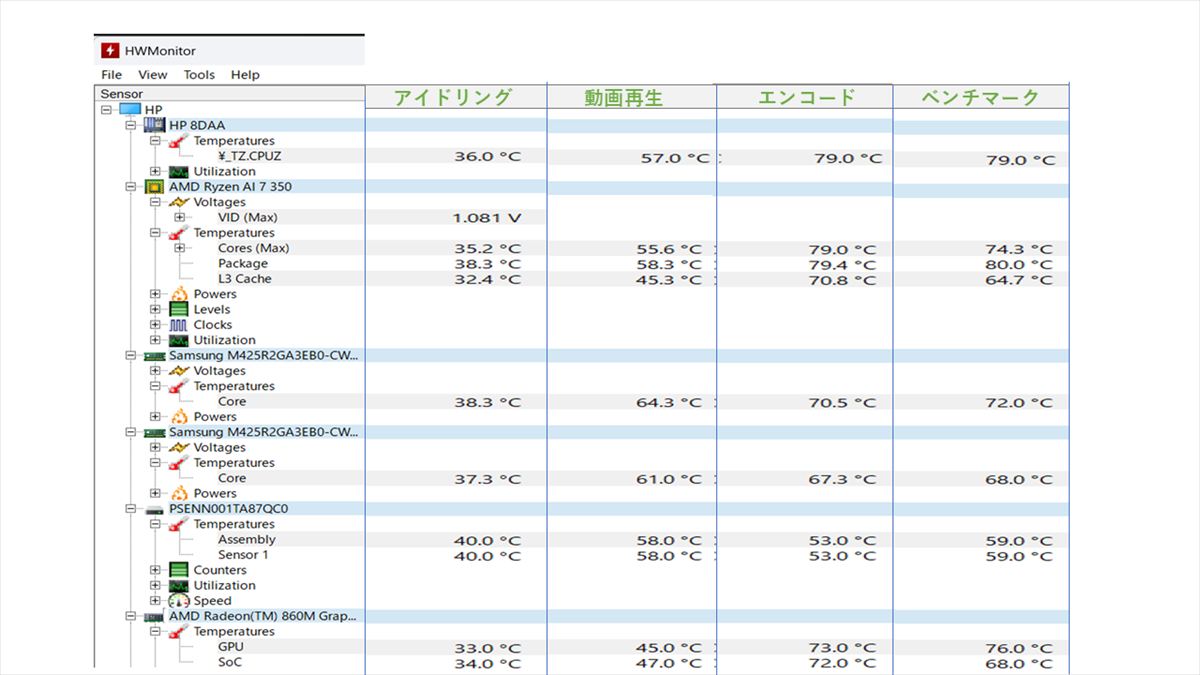This screenshot has width=1200, height=675.
Task: Click the PSENN001TA87QC0 drive icon
Action: [x=155, y=509]
